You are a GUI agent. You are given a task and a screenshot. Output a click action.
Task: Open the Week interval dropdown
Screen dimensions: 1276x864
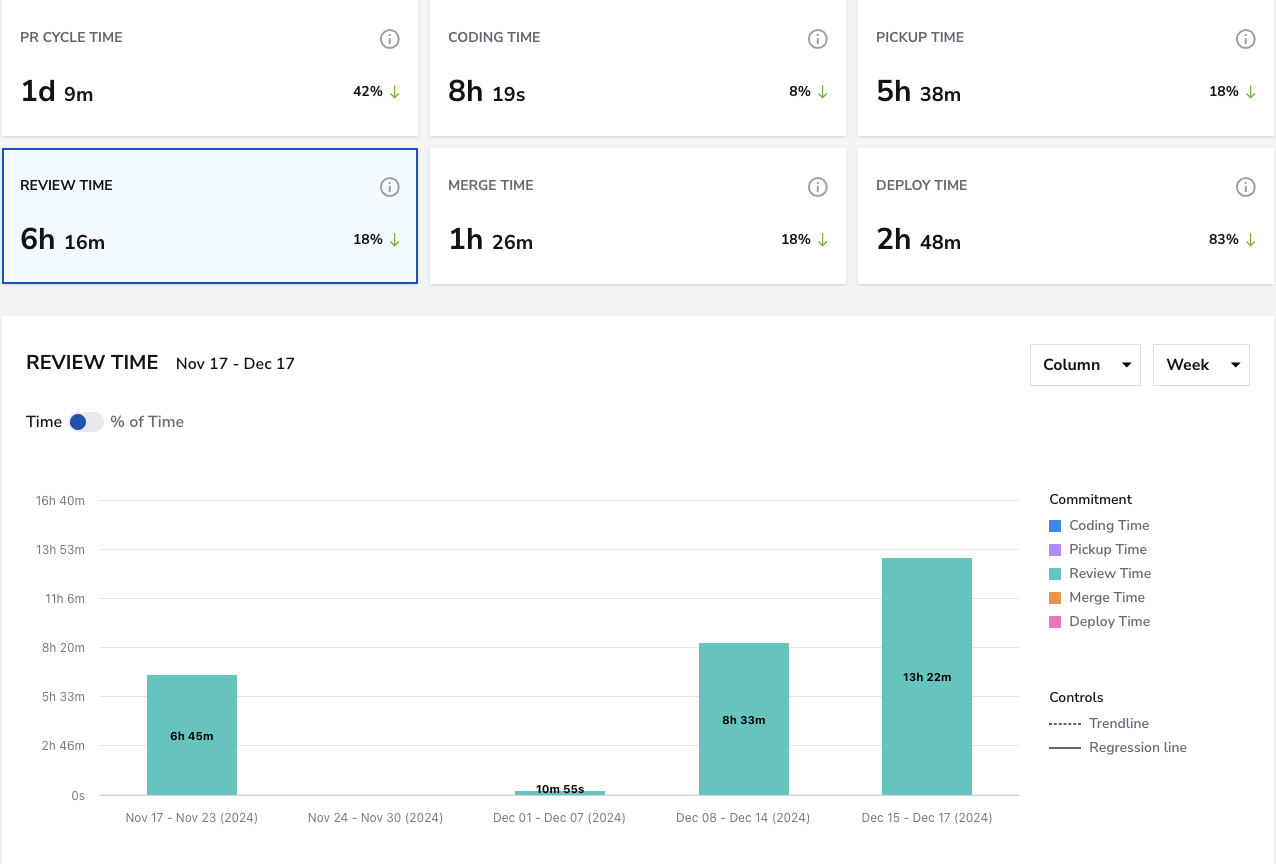tap(1201, 365)
